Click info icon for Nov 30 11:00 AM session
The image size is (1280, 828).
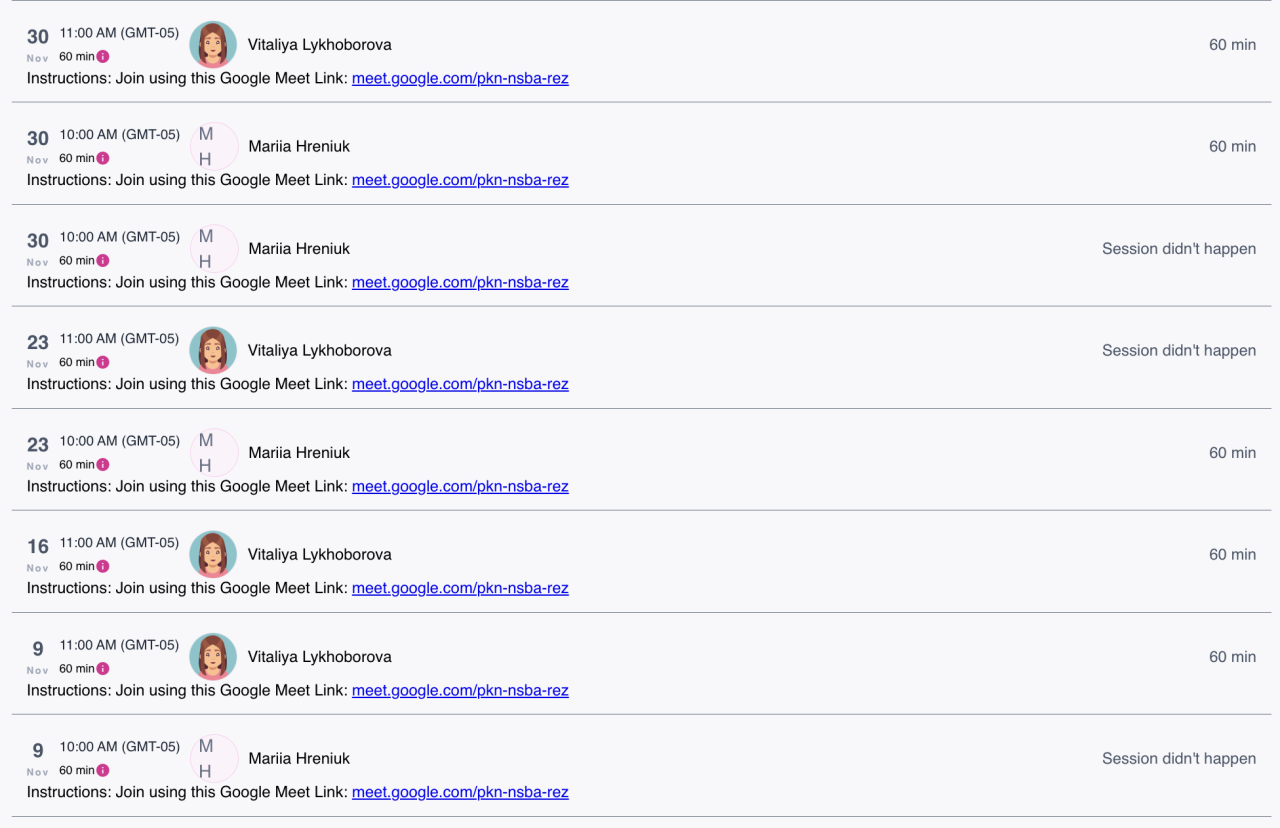103,57
